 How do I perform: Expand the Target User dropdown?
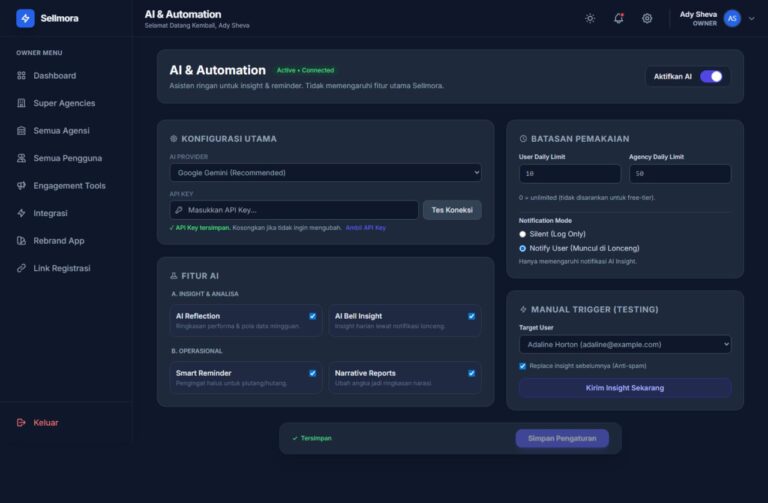click(x=624, y=344)
